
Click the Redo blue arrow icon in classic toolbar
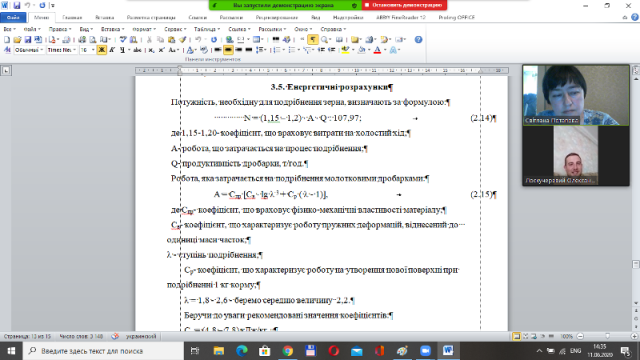click(214, 40)
